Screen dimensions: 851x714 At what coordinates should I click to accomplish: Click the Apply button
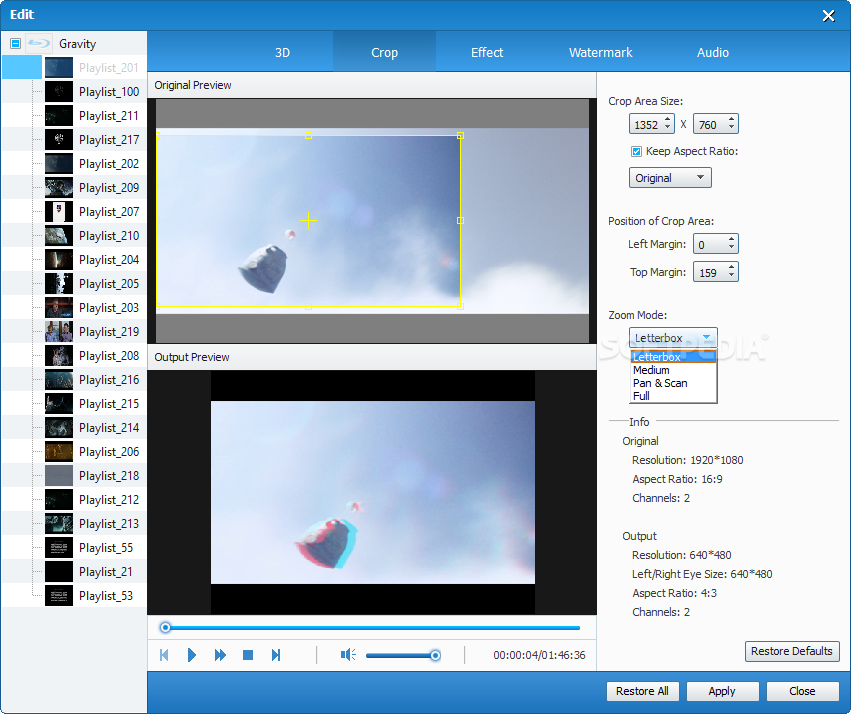pyautogui.click(x=722, y=691)
